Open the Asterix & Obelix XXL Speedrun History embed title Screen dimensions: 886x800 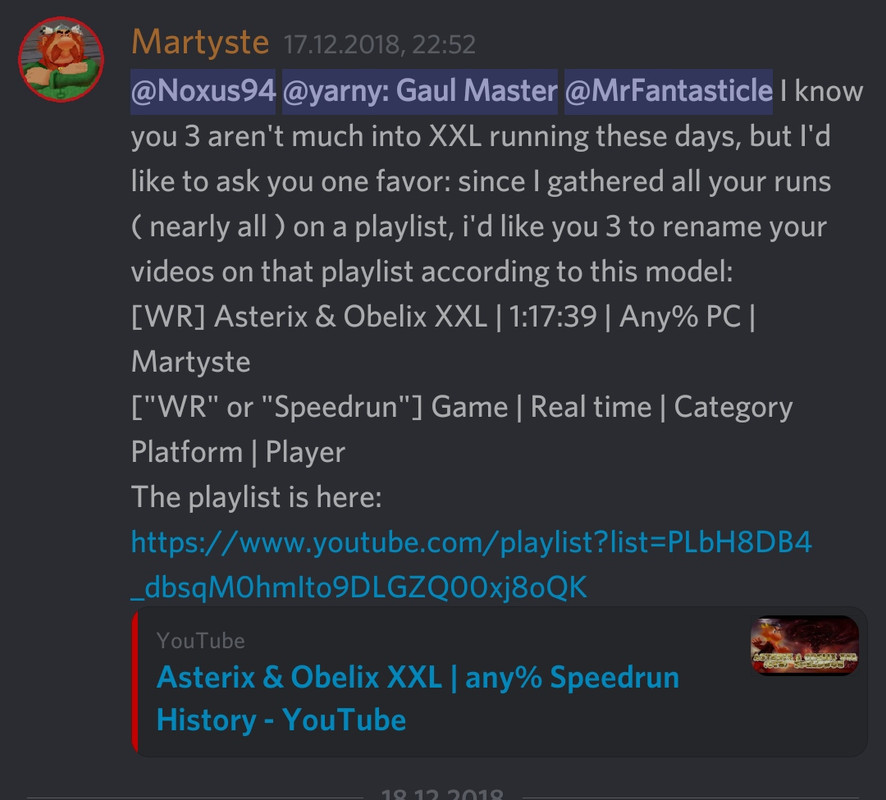(418, 698)
